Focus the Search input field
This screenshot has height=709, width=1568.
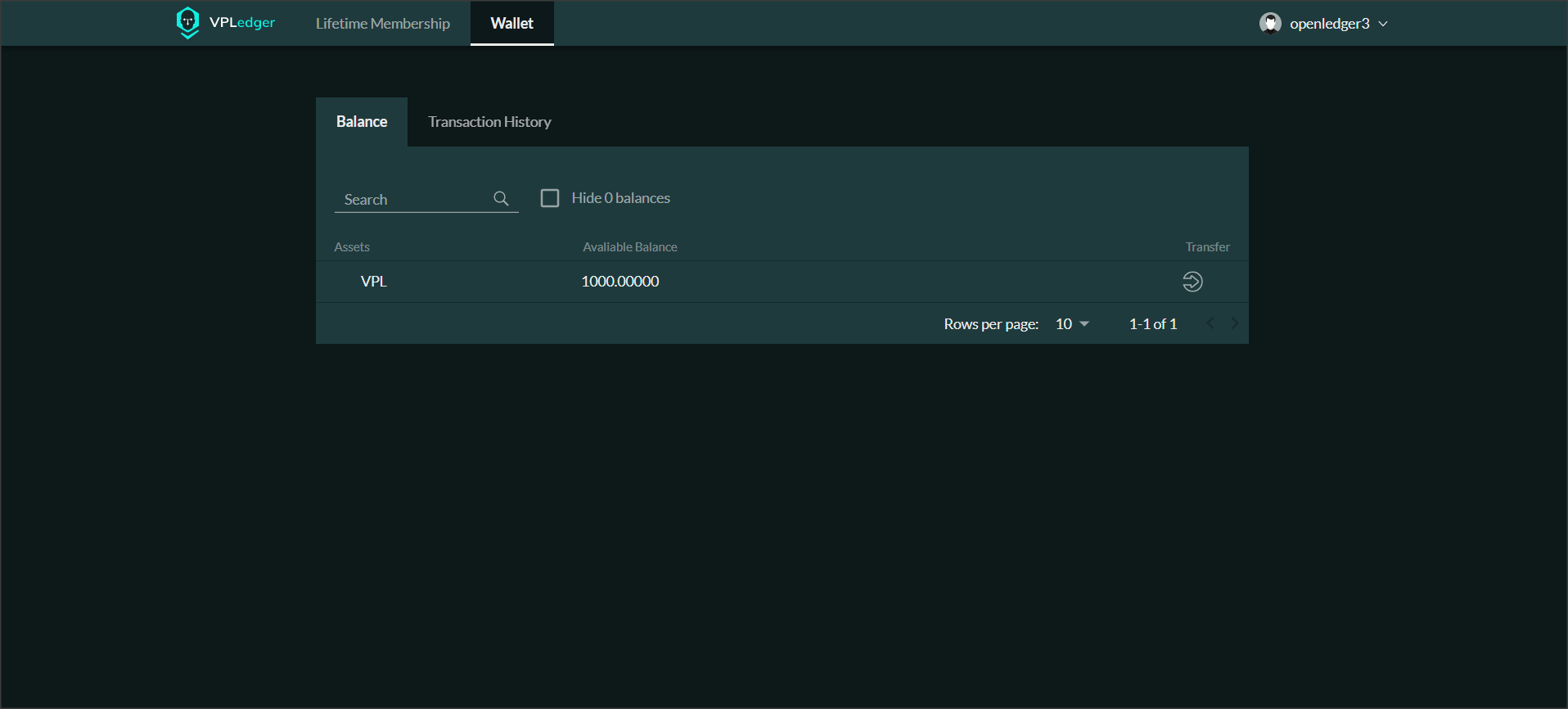click(413, 200)
